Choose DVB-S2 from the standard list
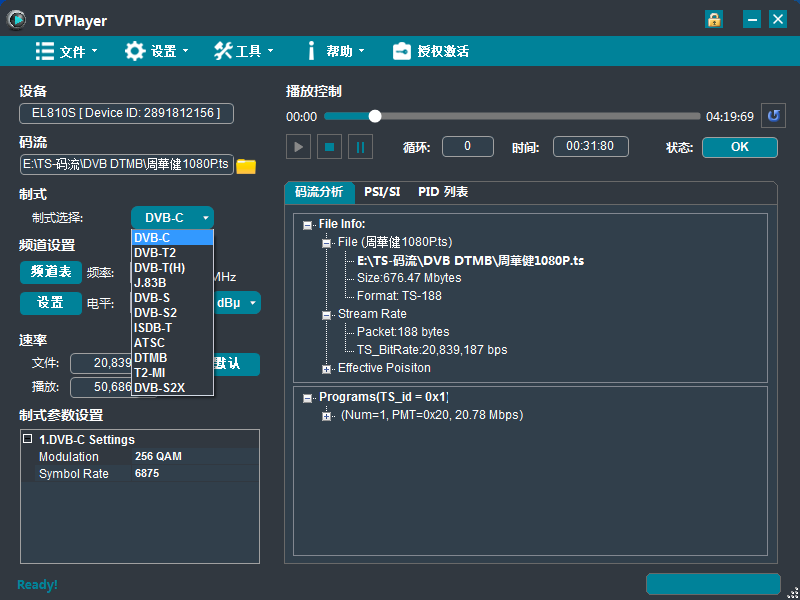Viewport: 800px width, 600px height. click(x=172, y=313)
